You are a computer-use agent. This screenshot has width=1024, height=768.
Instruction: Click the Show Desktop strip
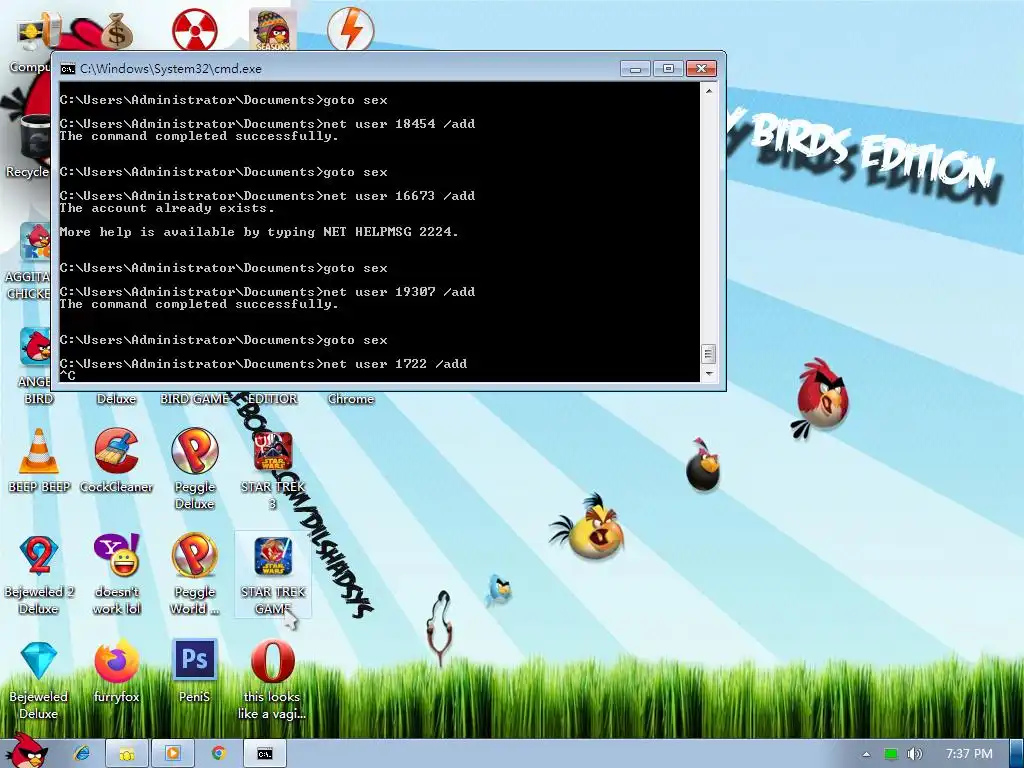click(x=1017, y=754)
